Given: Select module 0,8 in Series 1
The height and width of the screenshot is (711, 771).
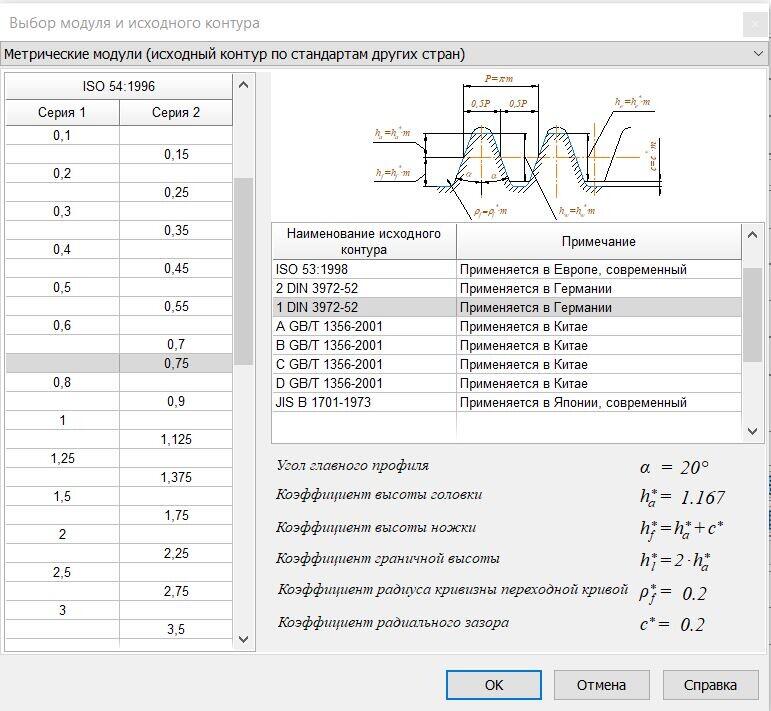Looking at the screenshot, I should coord(62,383).
